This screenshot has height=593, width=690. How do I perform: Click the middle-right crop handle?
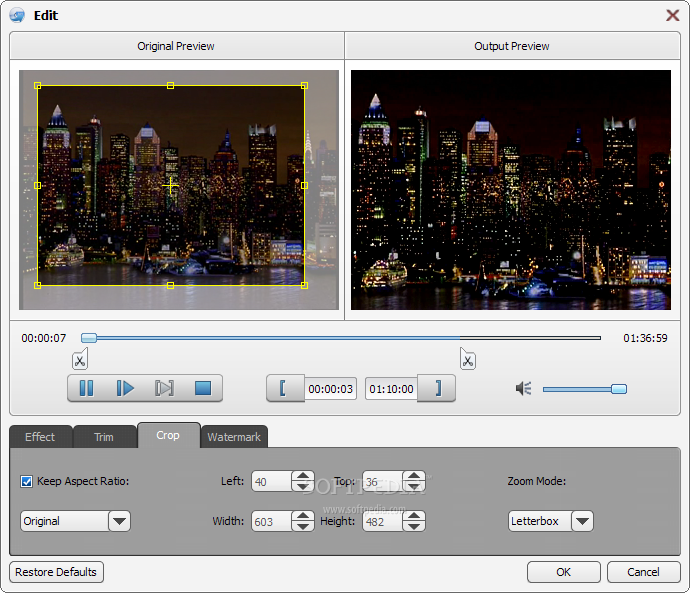304,186
